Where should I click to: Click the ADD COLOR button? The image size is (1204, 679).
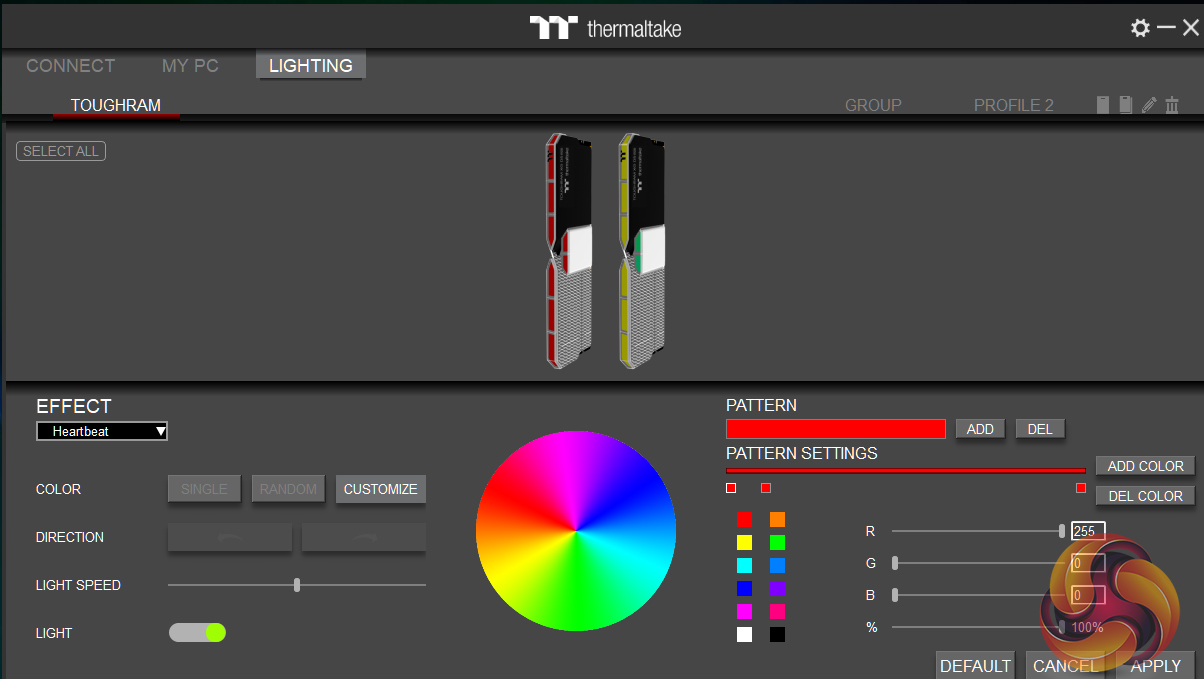(x=1146, y=466)
